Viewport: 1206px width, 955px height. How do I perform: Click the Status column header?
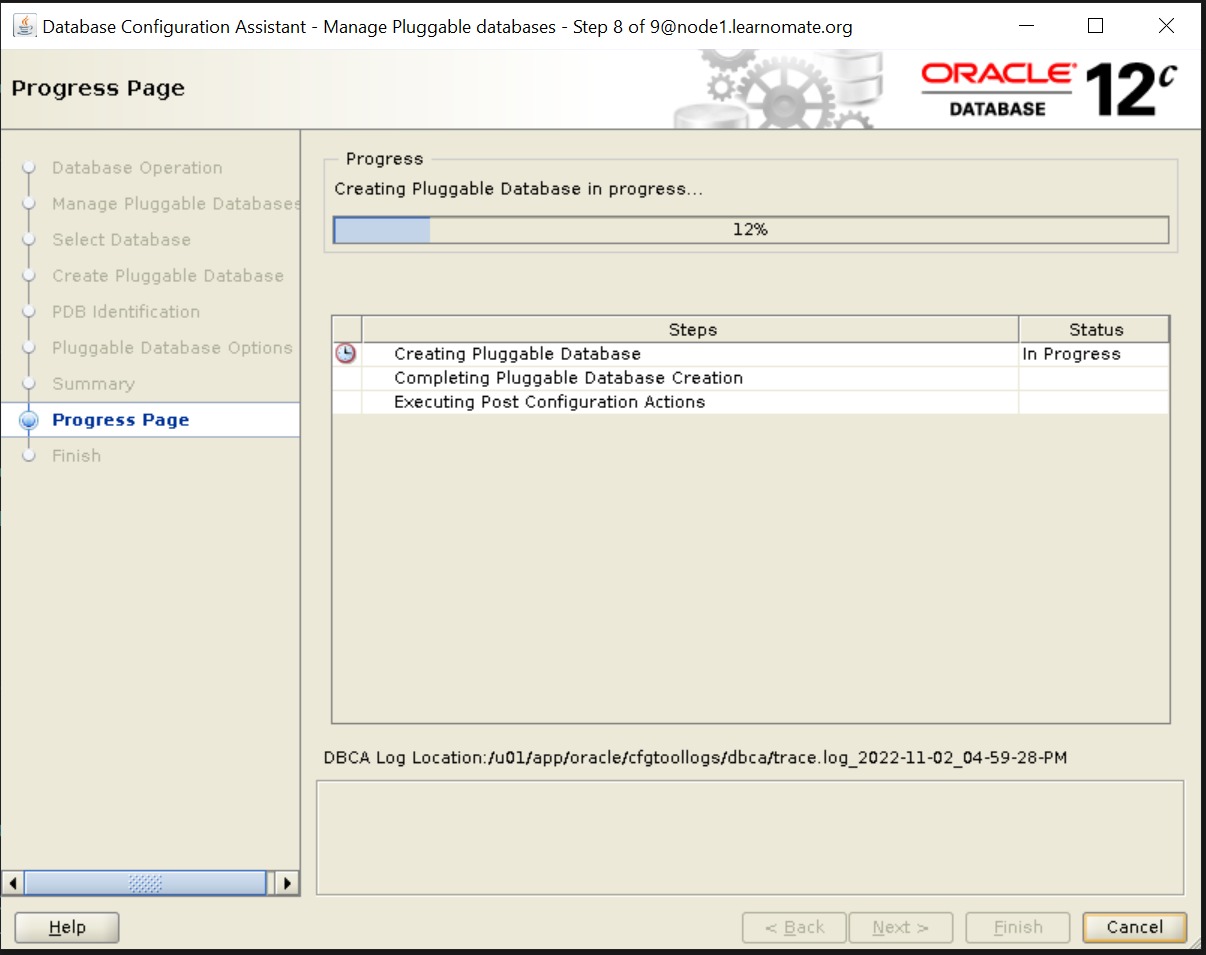click(1095, 330)
